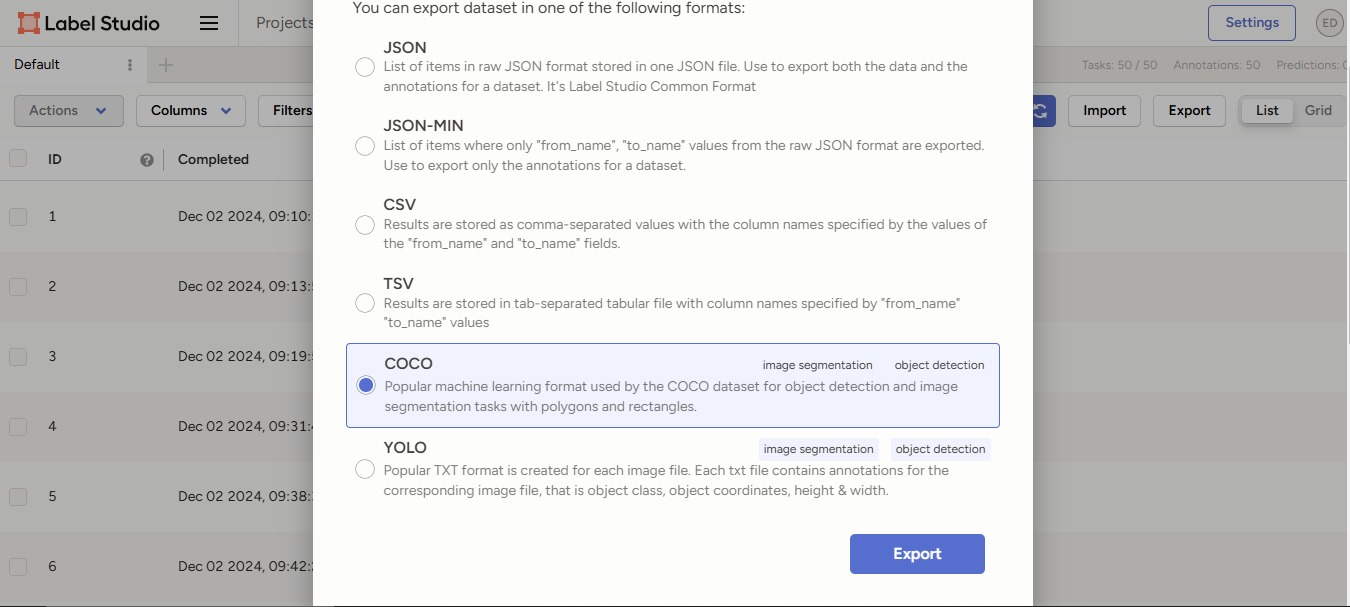Select the TSV radio button

coord(365,303)
